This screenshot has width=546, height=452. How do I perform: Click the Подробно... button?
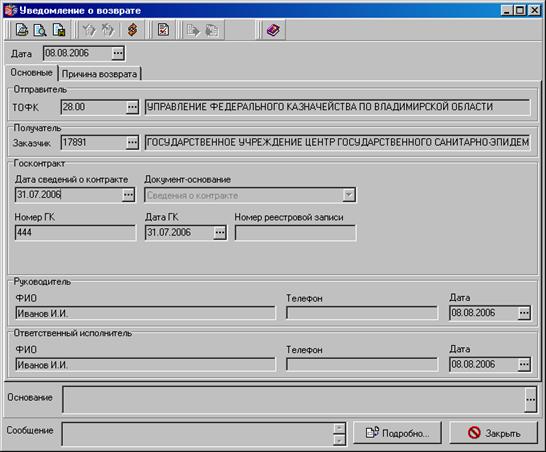tap(397, 433)
